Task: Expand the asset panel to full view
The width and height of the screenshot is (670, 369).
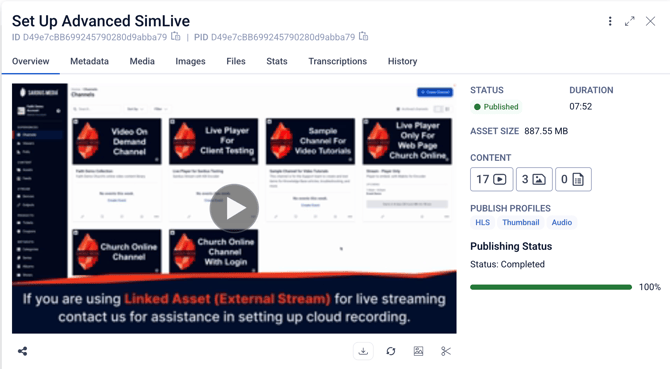Action: click(x=629, y=21)
